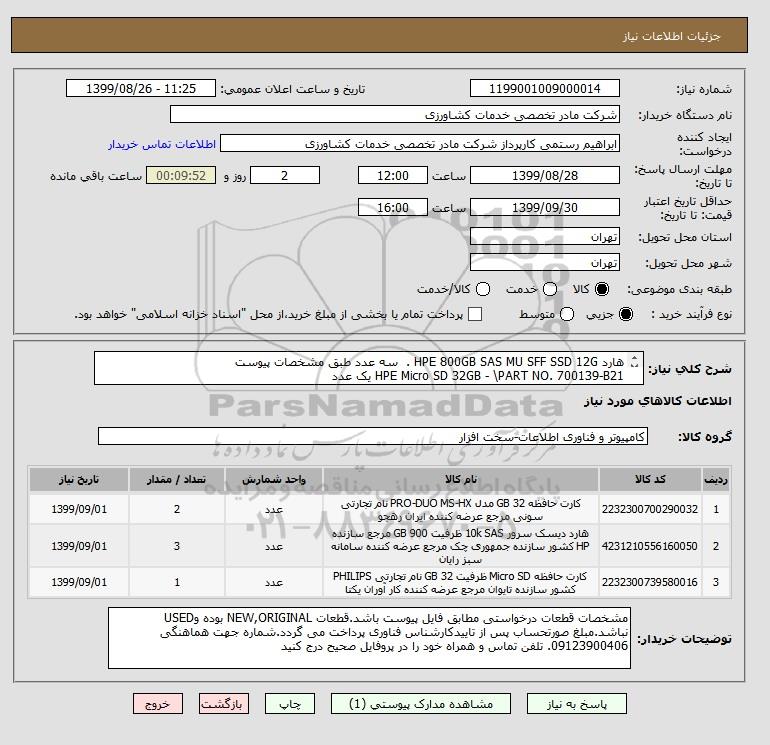Click product code 2232300739580016

click(650, 582)
